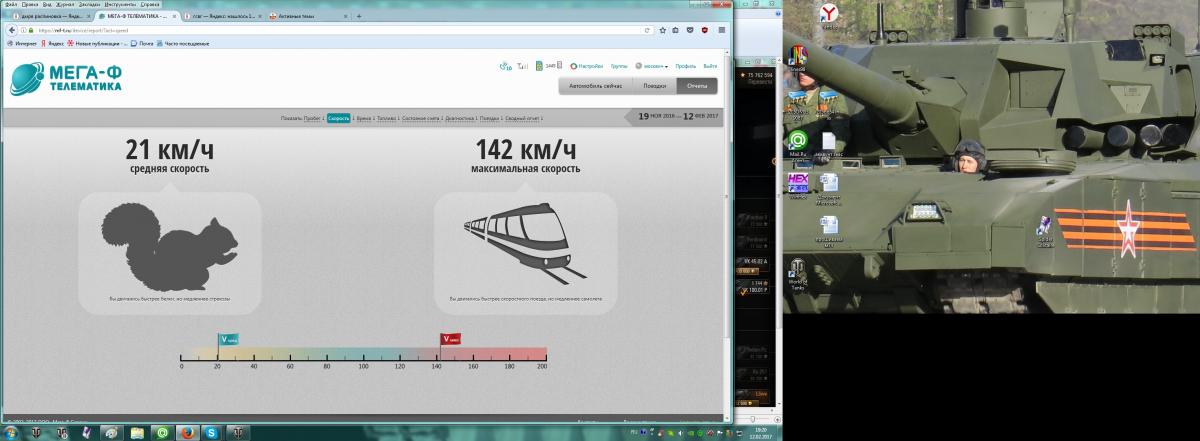Click the taskbar clock
1200x441 pixels.
tap(762, 432)
